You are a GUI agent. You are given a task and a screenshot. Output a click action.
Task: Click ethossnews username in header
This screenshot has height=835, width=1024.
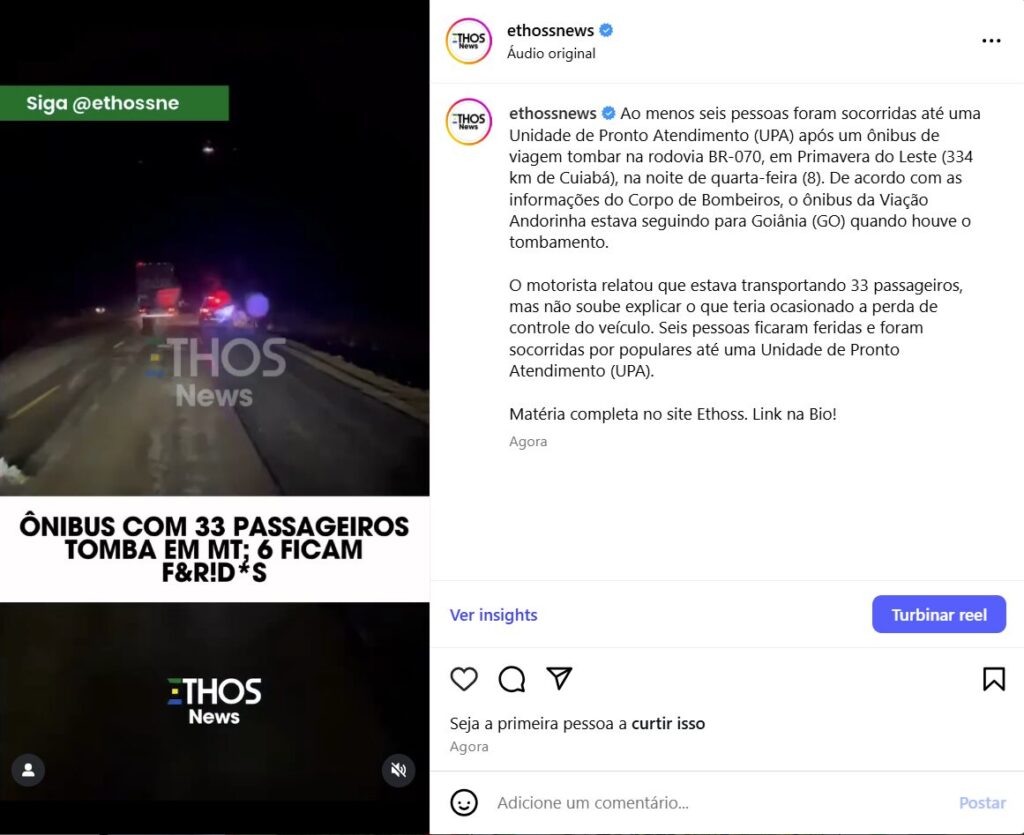point(550,31)
